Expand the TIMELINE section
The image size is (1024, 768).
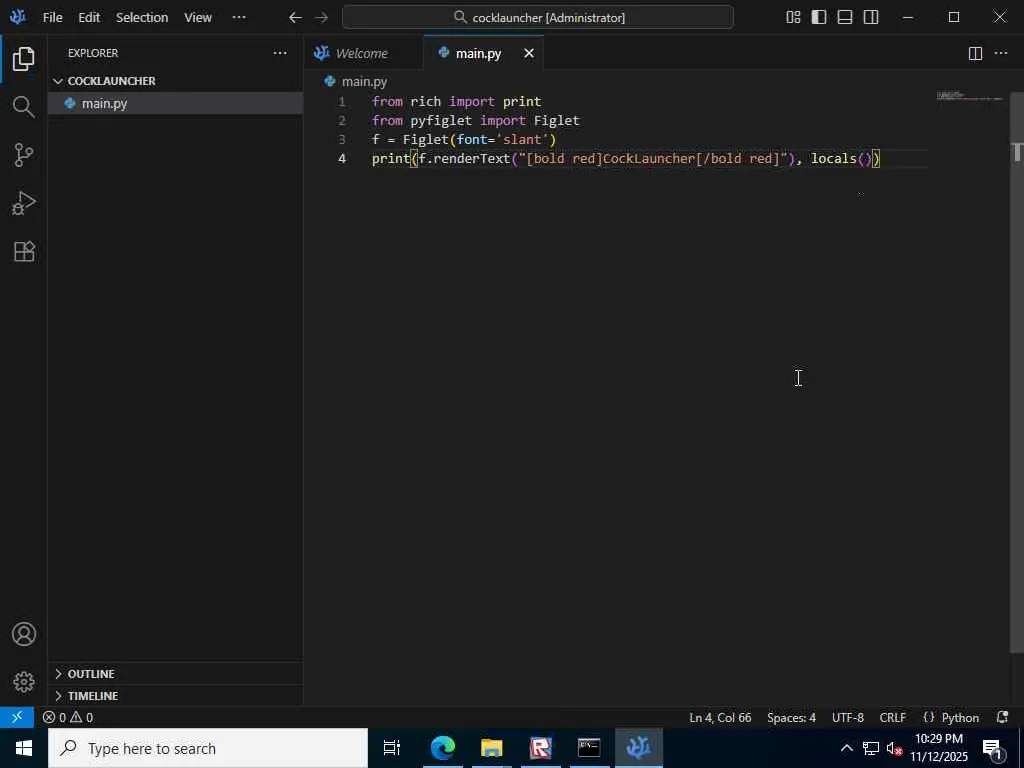[x=176, y=696]
